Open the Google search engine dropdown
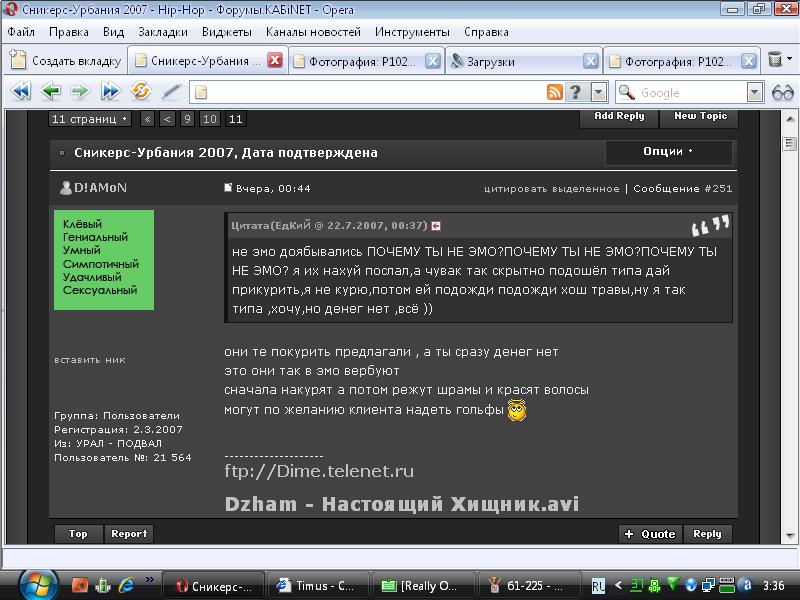 pos(755,93)
